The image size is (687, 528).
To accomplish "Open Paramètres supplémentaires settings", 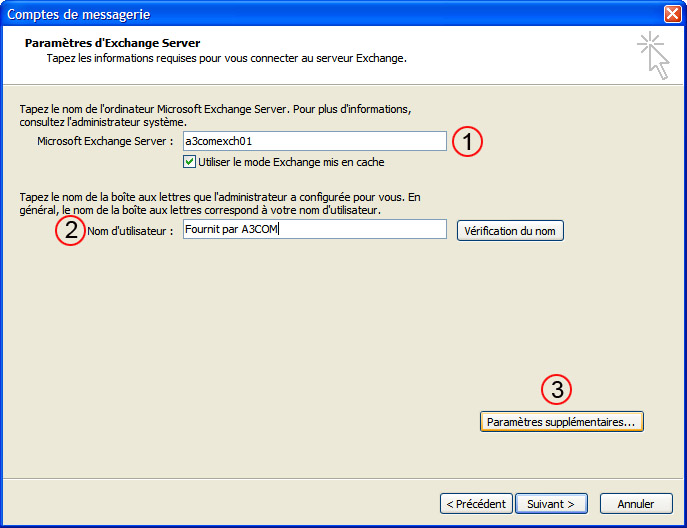I will tap(561, 422).
